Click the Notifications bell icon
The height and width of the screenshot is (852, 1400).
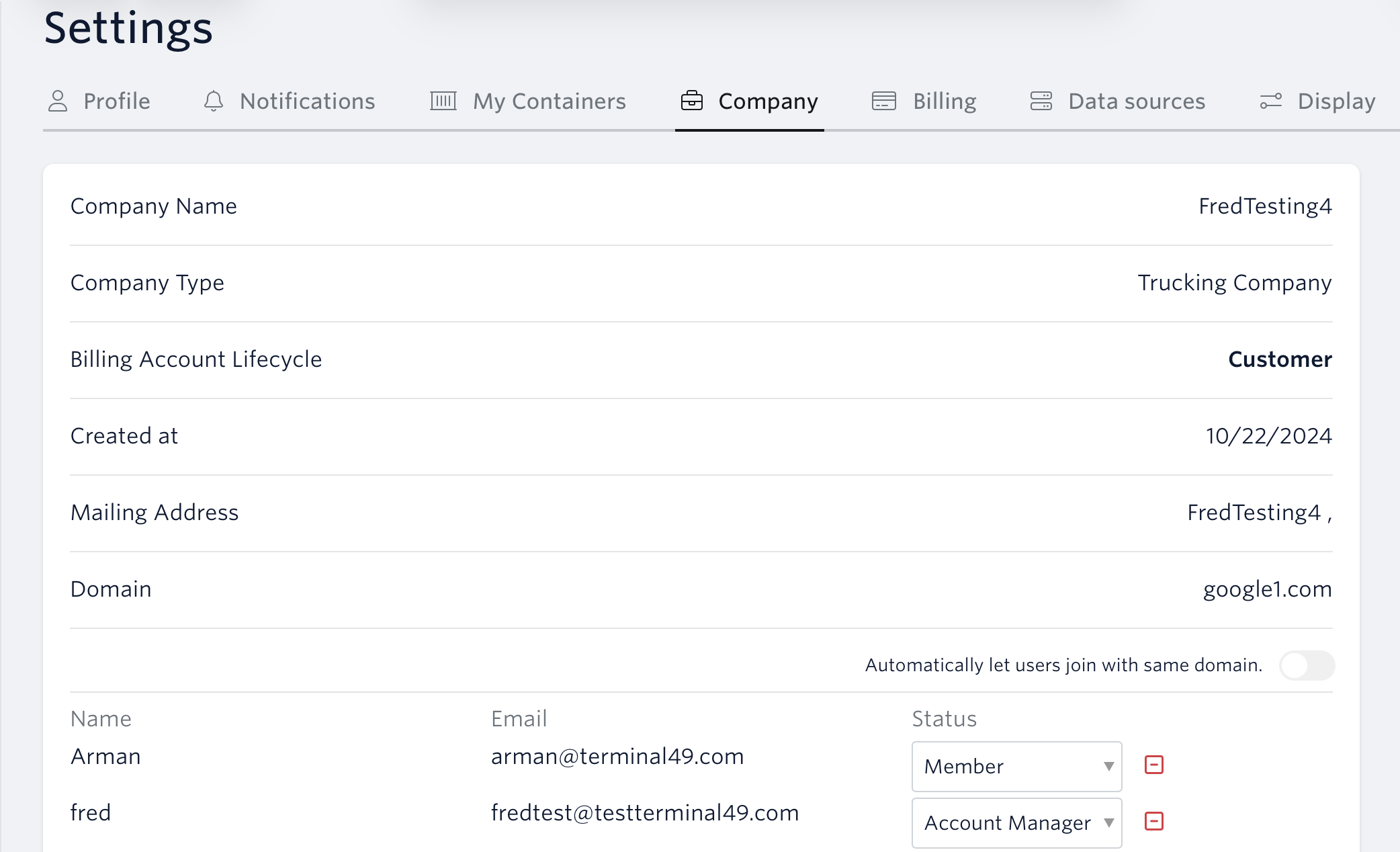point(214,101)
